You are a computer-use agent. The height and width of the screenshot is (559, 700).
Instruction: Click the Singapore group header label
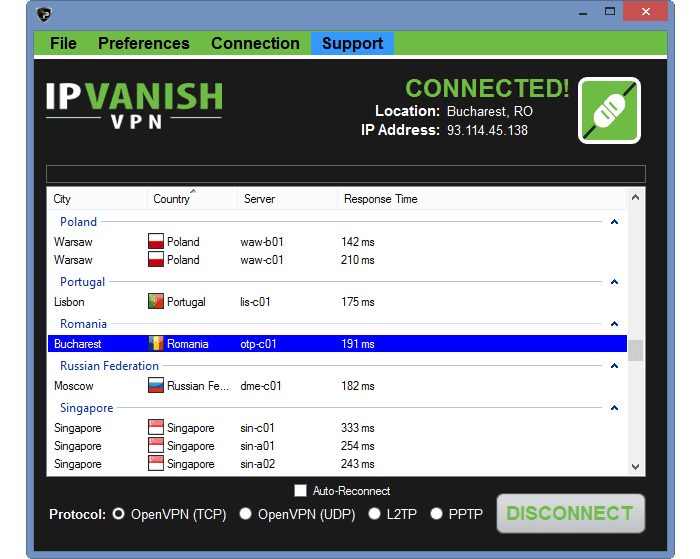click(87, 408)
